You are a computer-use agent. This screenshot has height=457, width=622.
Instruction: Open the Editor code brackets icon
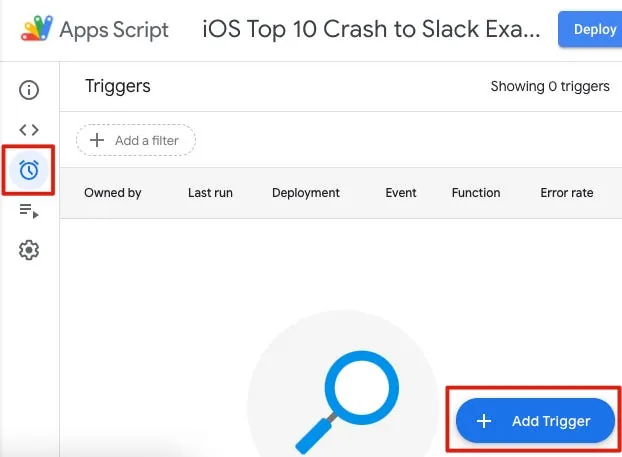click(x=29, y=130)
